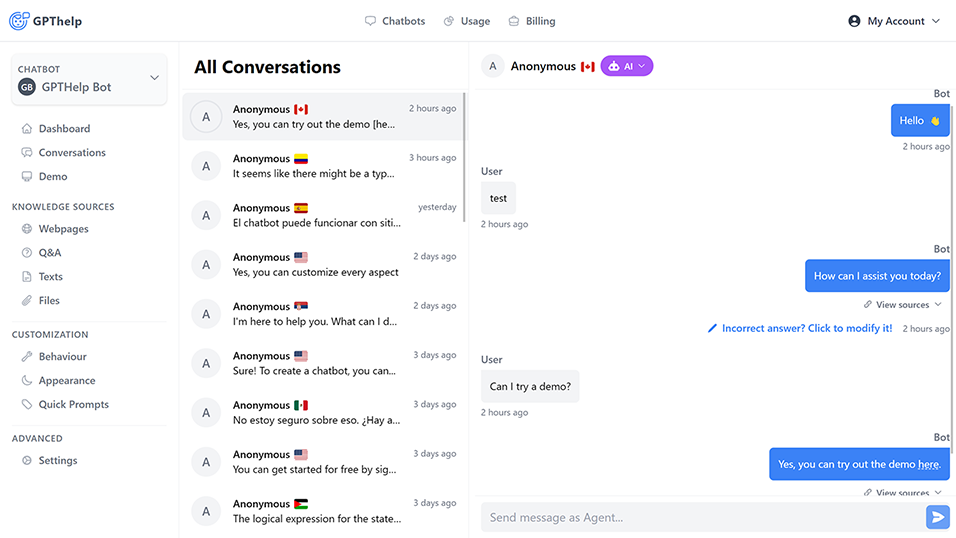Click the Settings gear icon in sidebar
This screenshot has height=538, width=956.
[27, 461]
